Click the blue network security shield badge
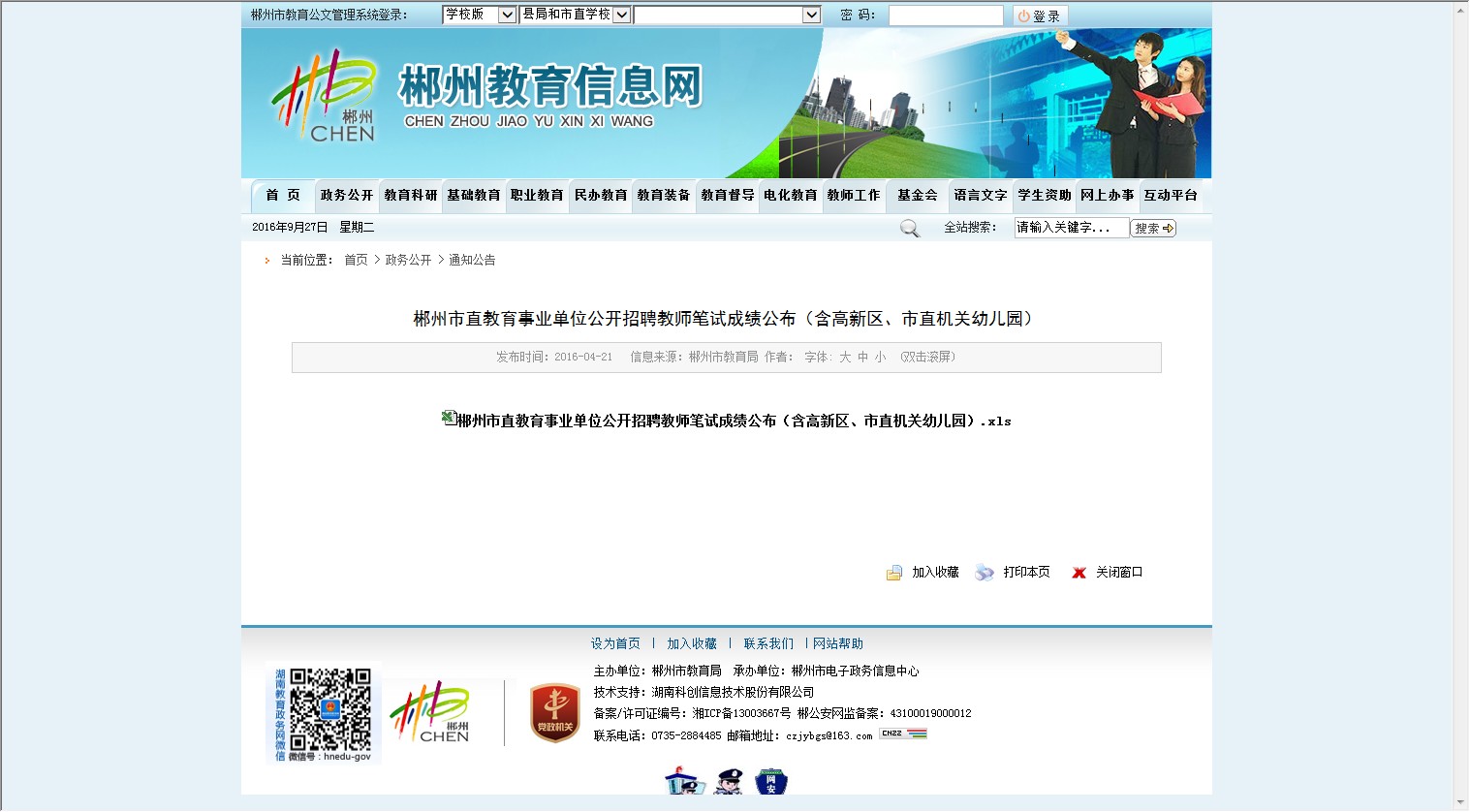 [771, 782]
